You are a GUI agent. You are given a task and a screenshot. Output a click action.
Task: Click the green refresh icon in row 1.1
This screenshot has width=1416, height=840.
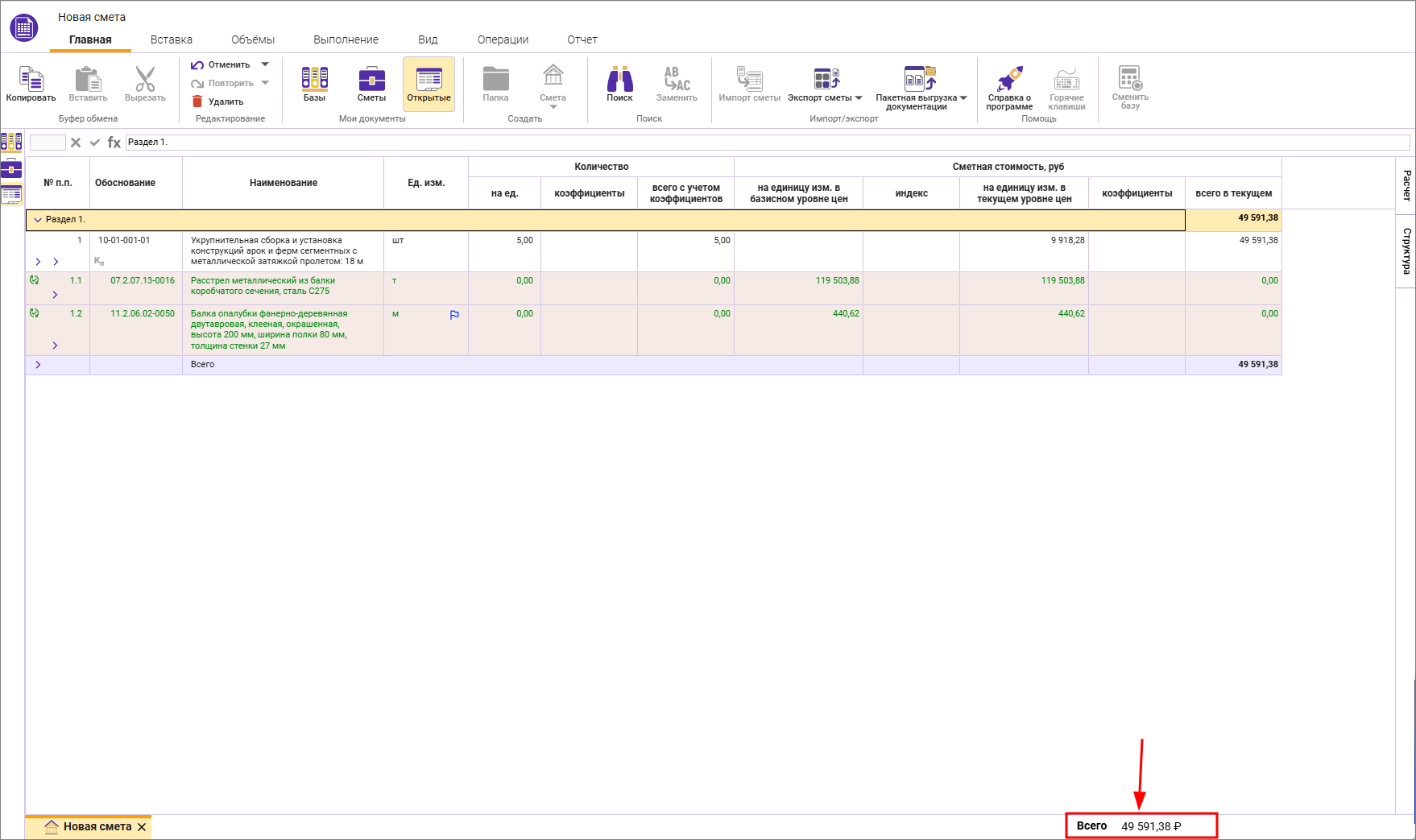coord(34,280)
